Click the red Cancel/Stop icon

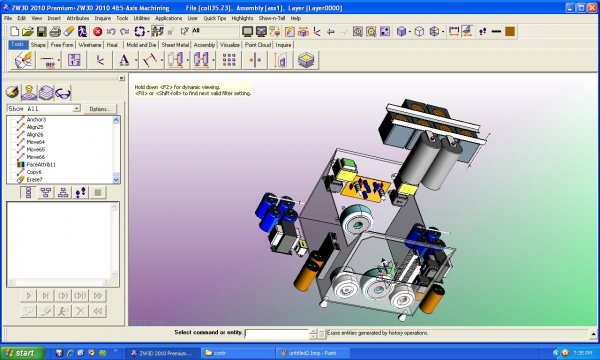tap(98, 31)
